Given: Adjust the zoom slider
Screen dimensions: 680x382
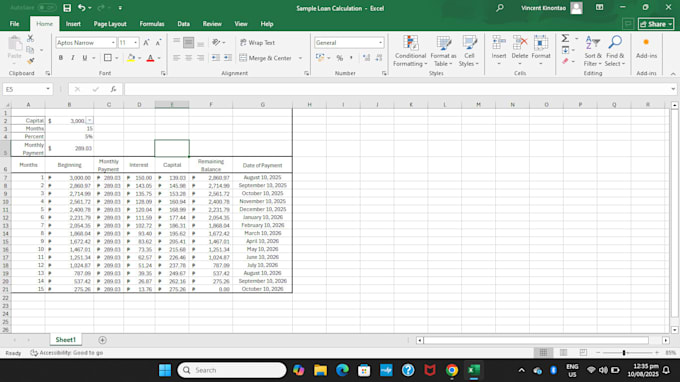Looking at the screenshot, I should [624, 353].
